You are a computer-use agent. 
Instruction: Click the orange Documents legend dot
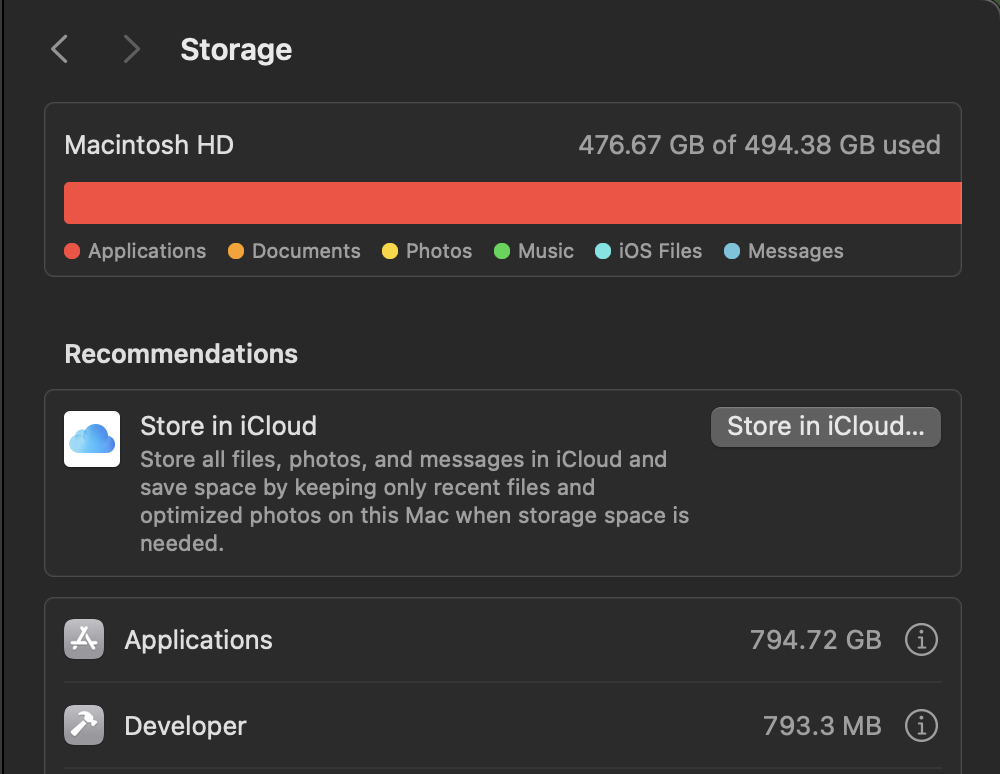pos(236,252)
